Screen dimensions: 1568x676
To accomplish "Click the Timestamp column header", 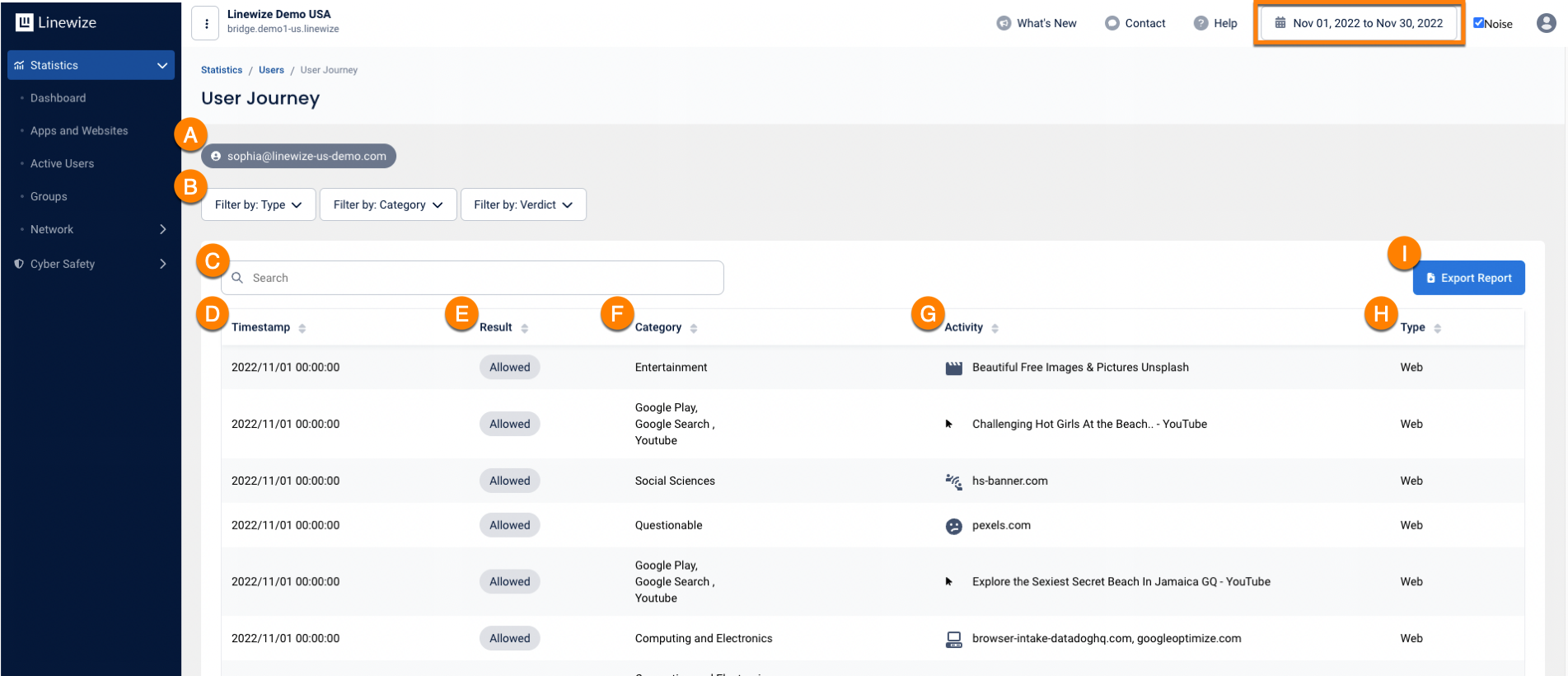I will (x=260, y=327).
